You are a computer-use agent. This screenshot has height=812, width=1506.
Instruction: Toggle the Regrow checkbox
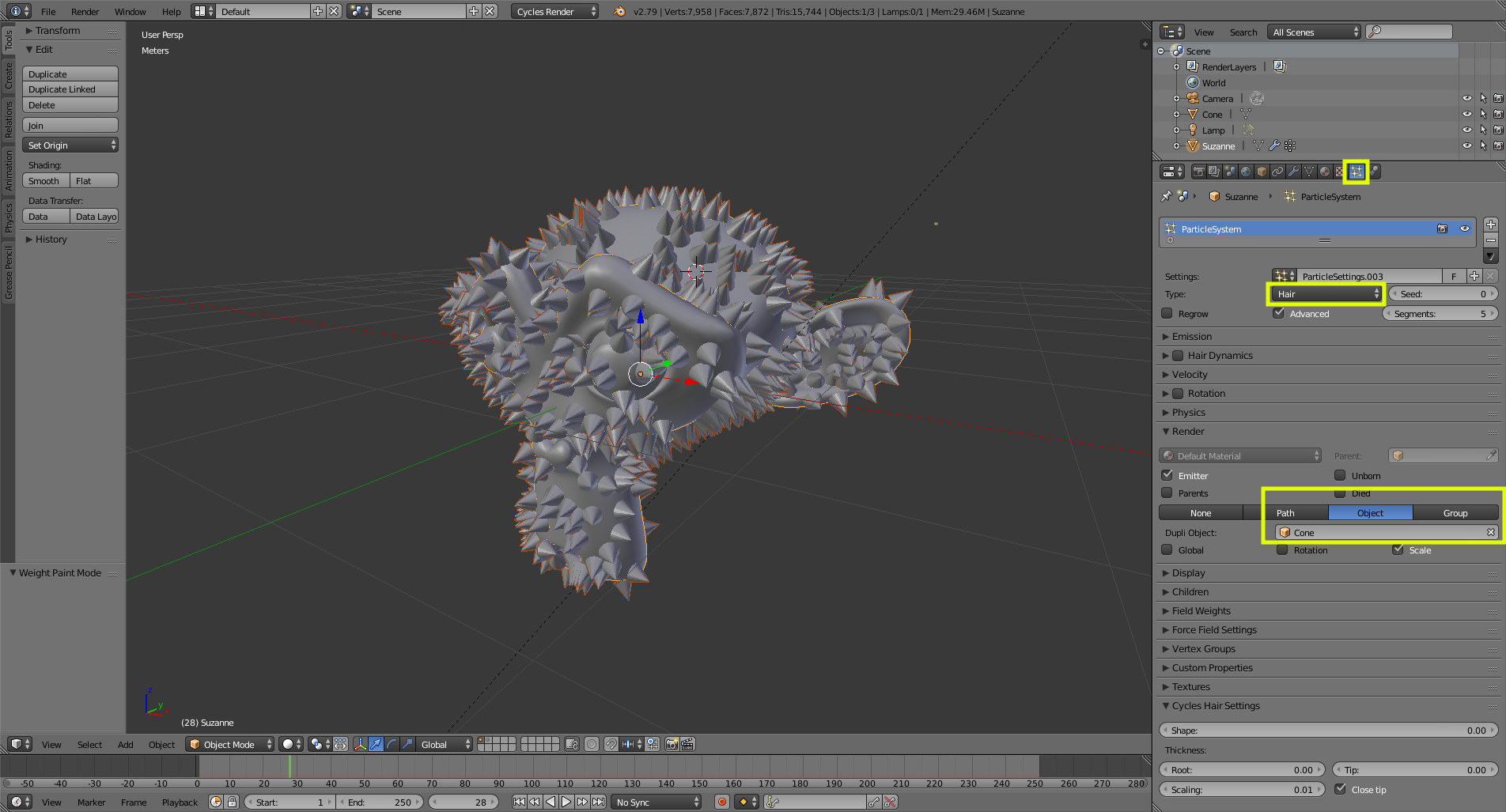[1167, 313]
